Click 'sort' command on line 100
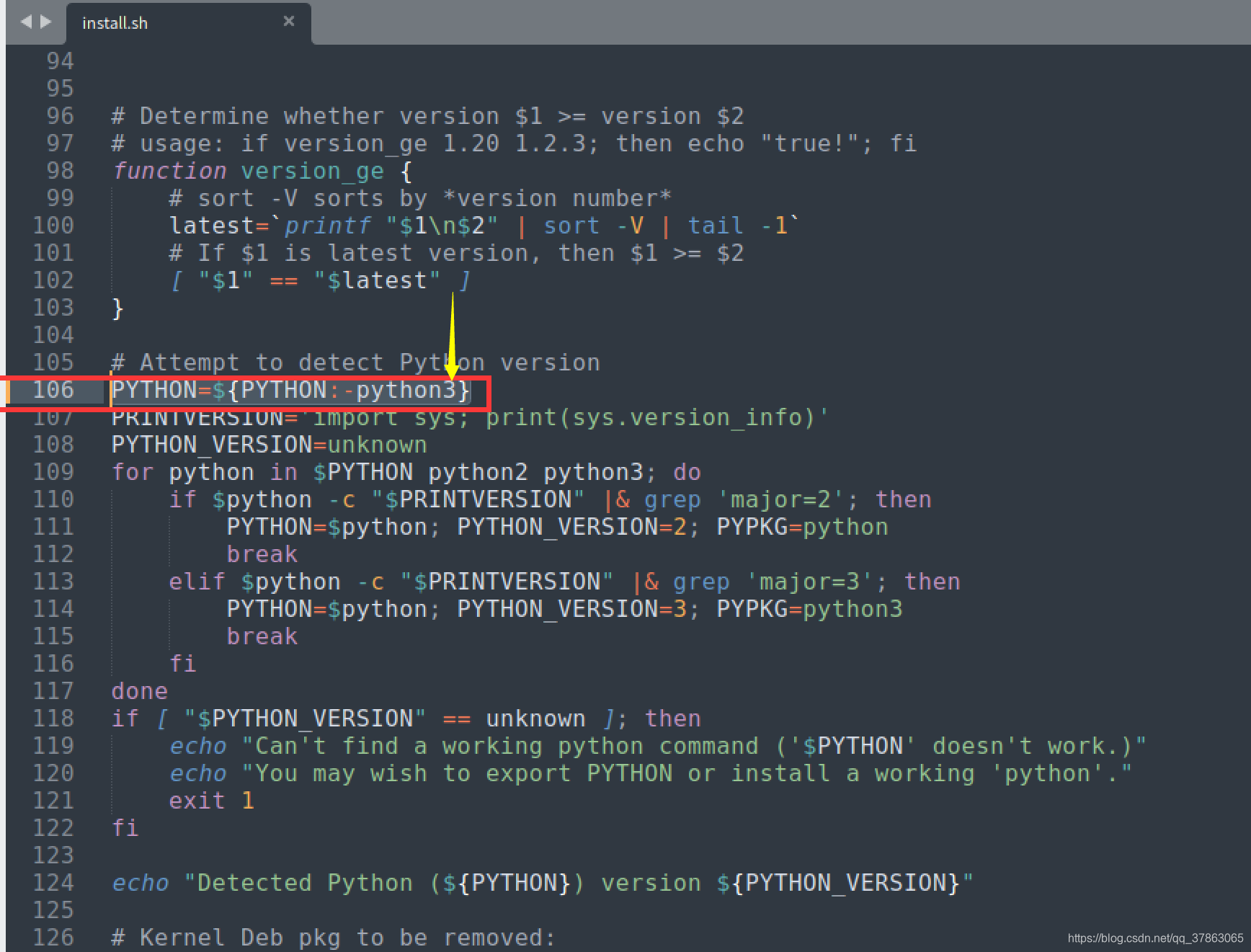The height and width of the screenshot is (952, 1251). [x=571, y=226]
